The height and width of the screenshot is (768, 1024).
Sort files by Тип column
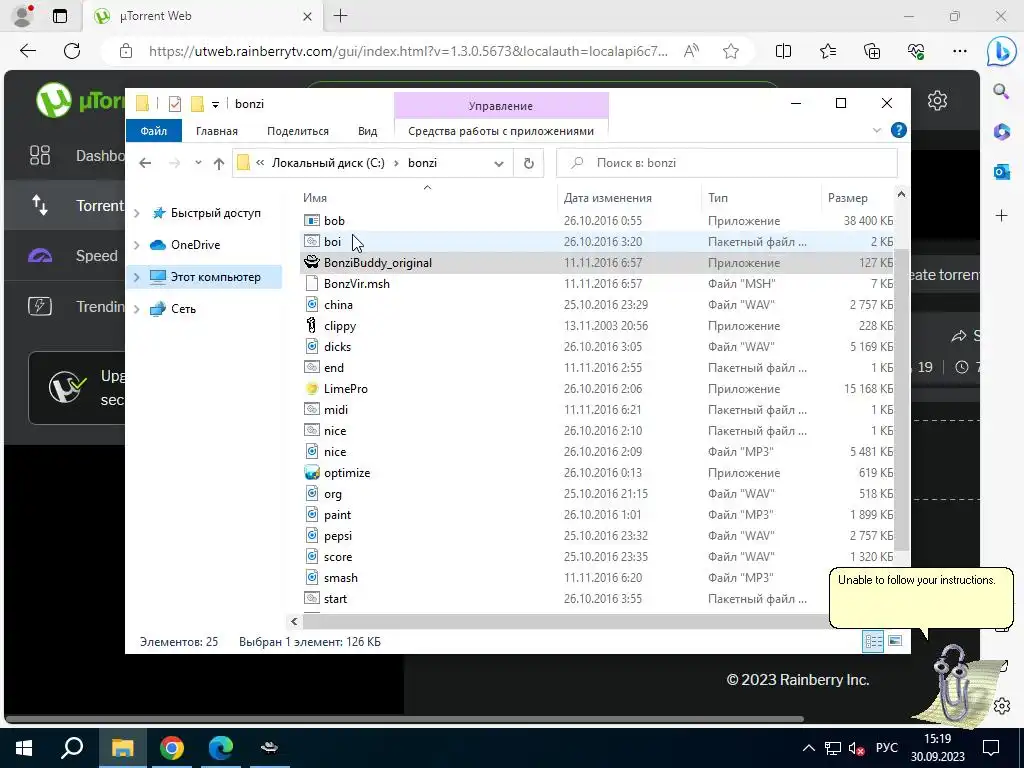718,198
